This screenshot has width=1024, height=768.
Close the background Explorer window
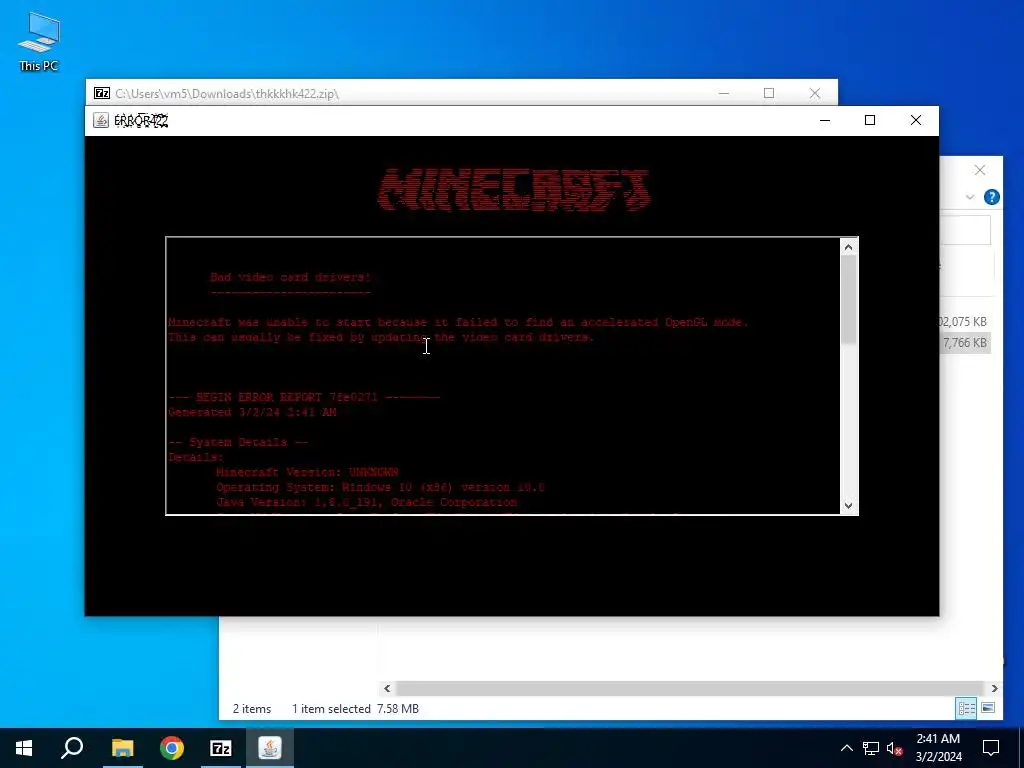tap(980, 170)
